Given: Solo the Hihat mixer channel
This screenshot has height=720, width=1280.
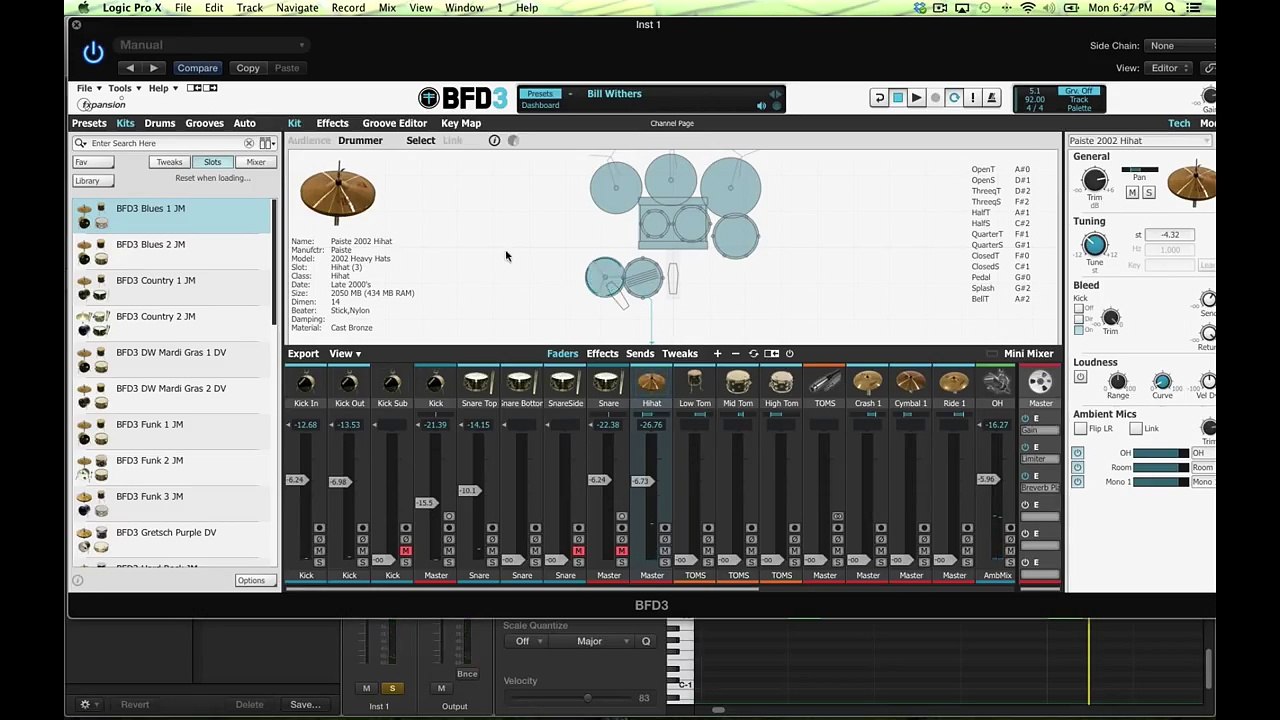Looking at the screenshot, I should point(664,562).
